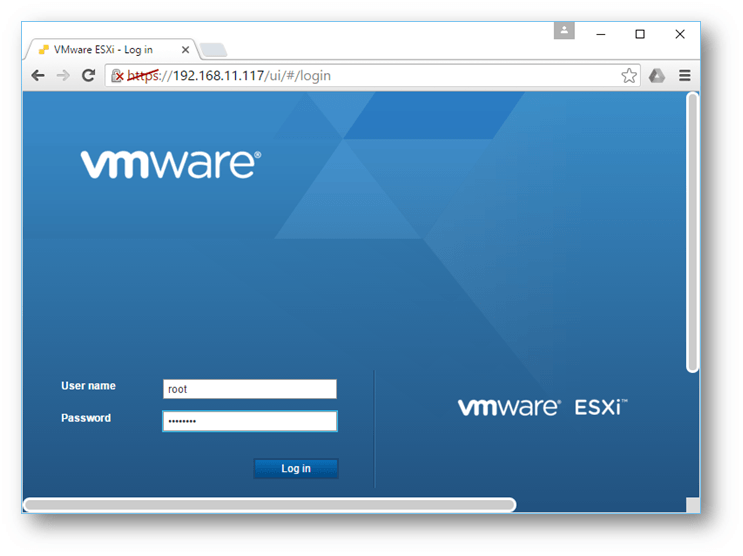Screen dimensions: 743x556
Task: Focus the User name field containing root
Action: pos(250,389)
